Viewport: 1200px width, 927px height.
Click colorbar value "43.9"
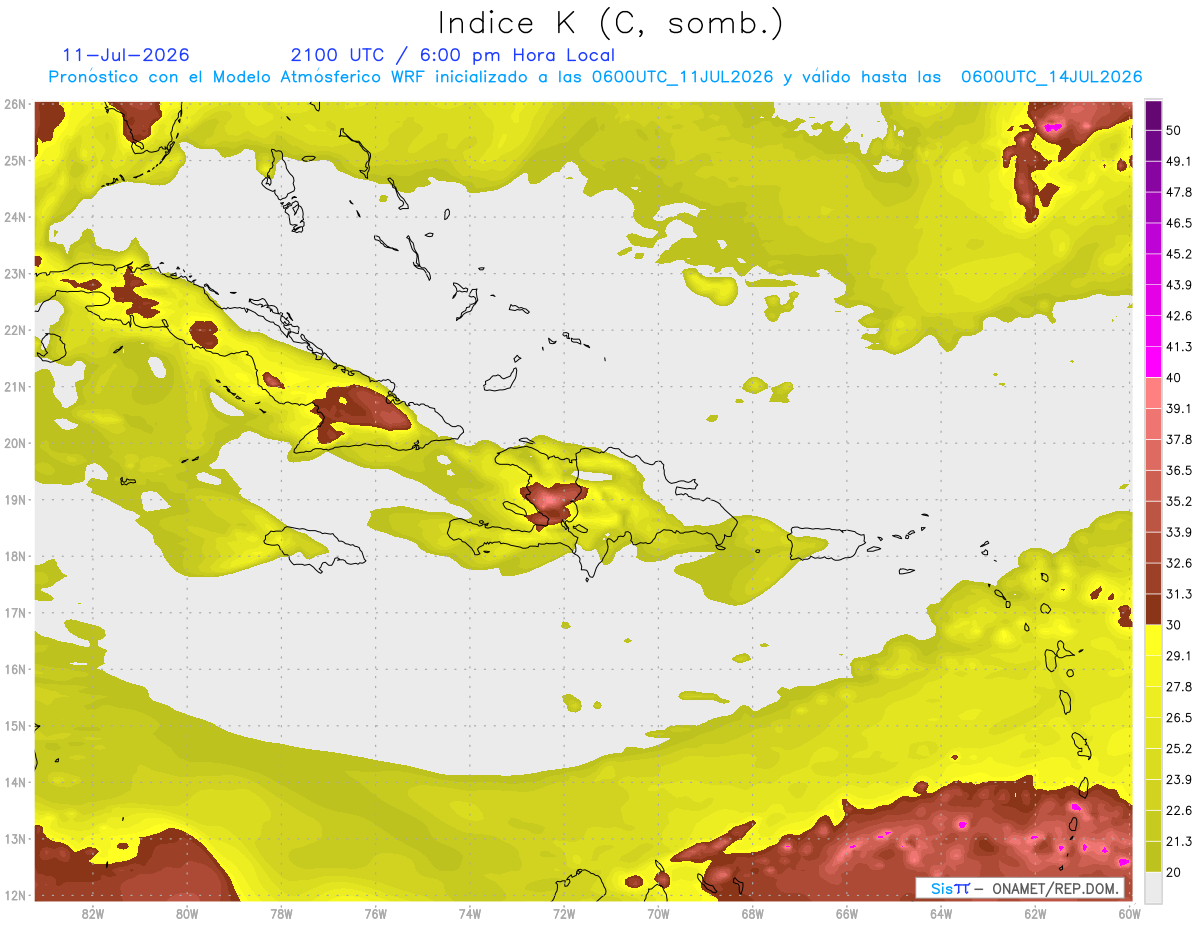click(x=1178, y=285)
